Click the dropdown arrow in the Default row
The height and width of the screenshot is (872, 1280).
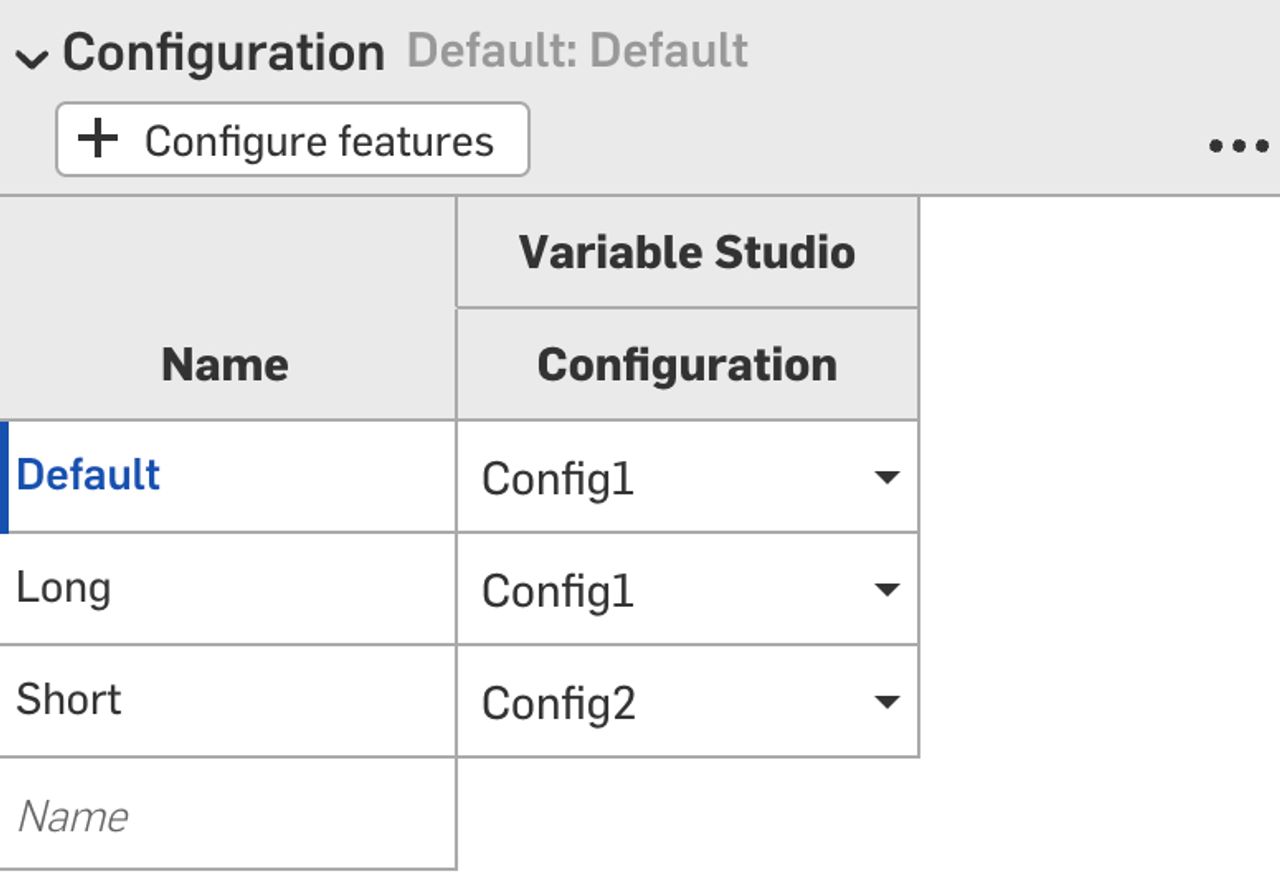[888, 478]
